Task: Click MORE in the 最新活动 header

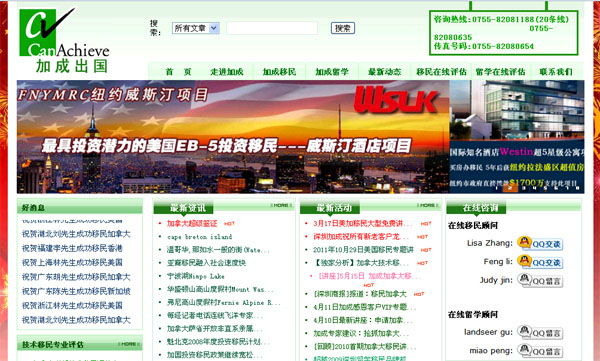Action: 428,206
